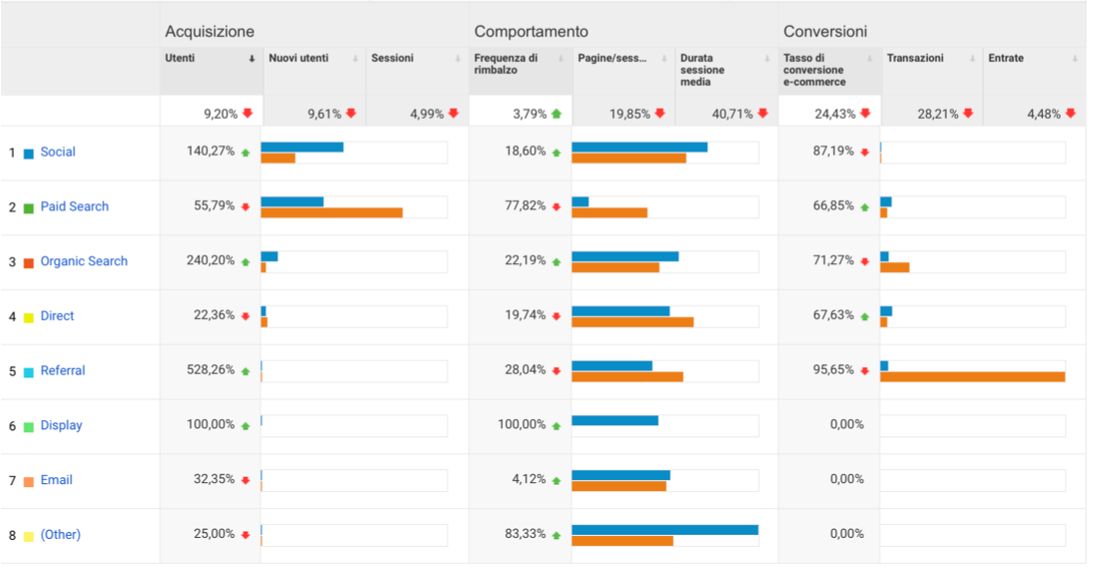
Task: Click the sort arrow on Nuovi utenti column
Action: tap(356, 59)
